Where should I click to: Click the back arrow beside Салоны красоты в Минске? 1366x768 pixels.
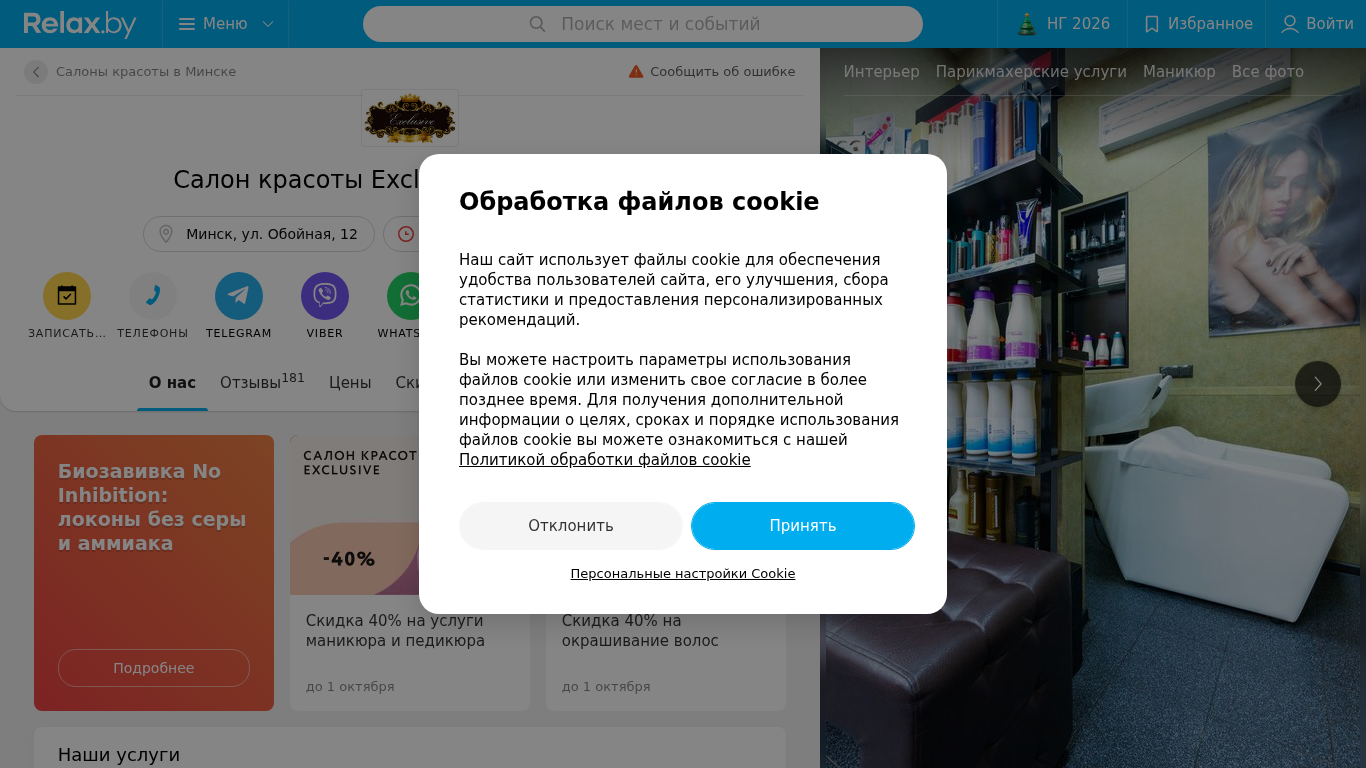pyautogui.click(x=36, y=72)
